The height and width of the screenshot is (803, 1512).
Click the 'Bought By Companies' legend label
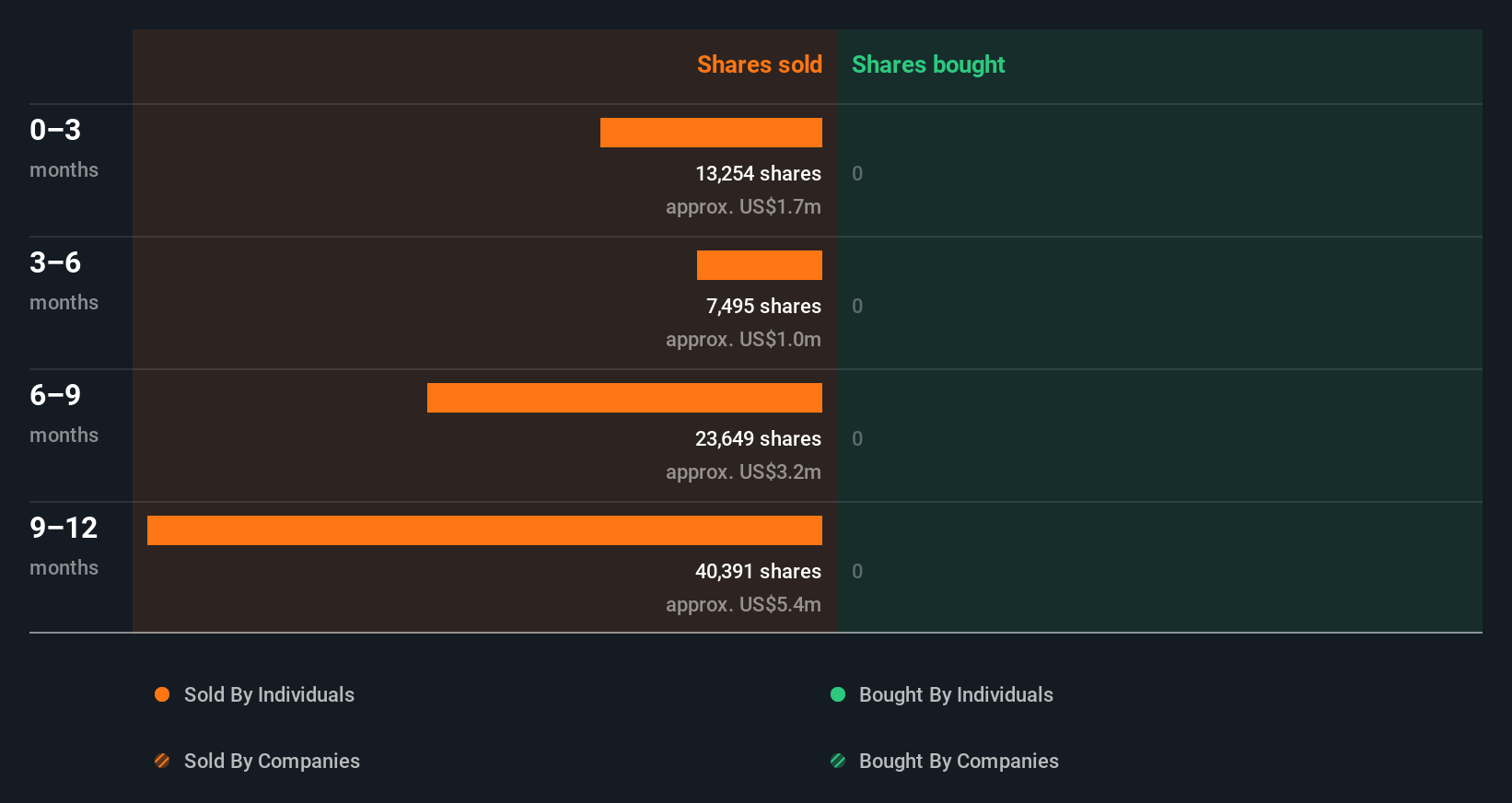(x=959, y=761)
